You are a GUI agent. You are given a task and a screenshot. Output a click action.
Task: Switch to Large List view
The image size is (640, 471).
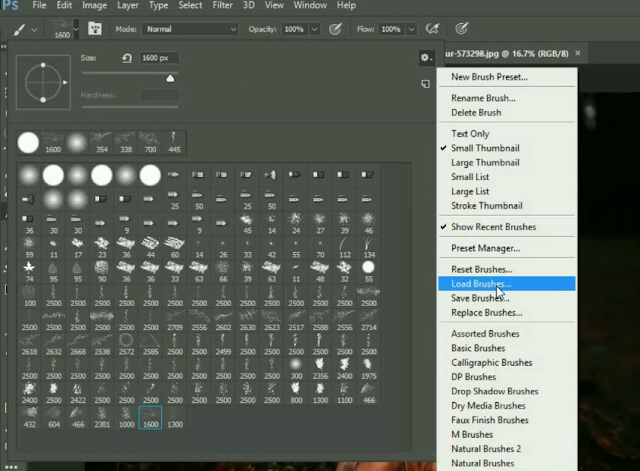(470, 191)
